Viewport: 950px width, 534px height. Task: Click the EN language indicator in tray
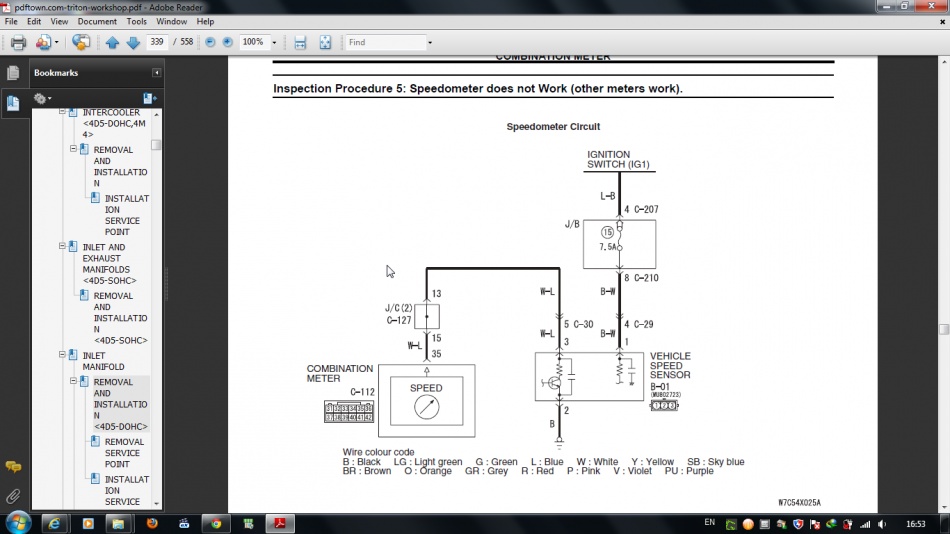pyautogui.click(x=709, y=523)
